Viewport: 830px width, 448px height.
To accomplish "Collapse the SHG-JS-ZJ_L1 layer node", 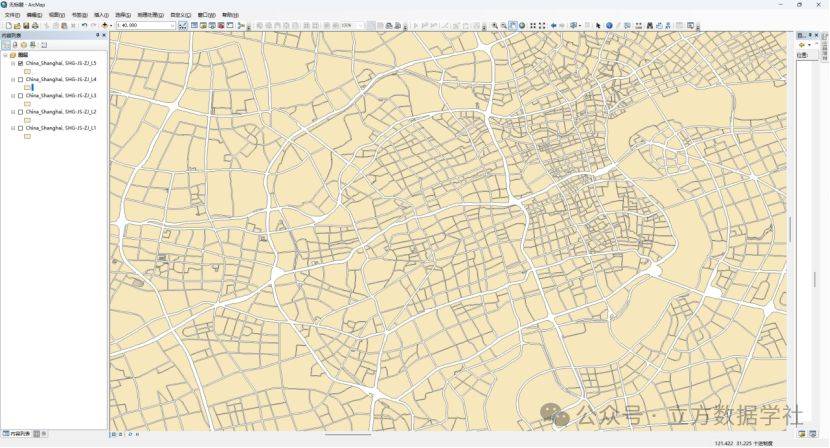I will pos(13,128).
